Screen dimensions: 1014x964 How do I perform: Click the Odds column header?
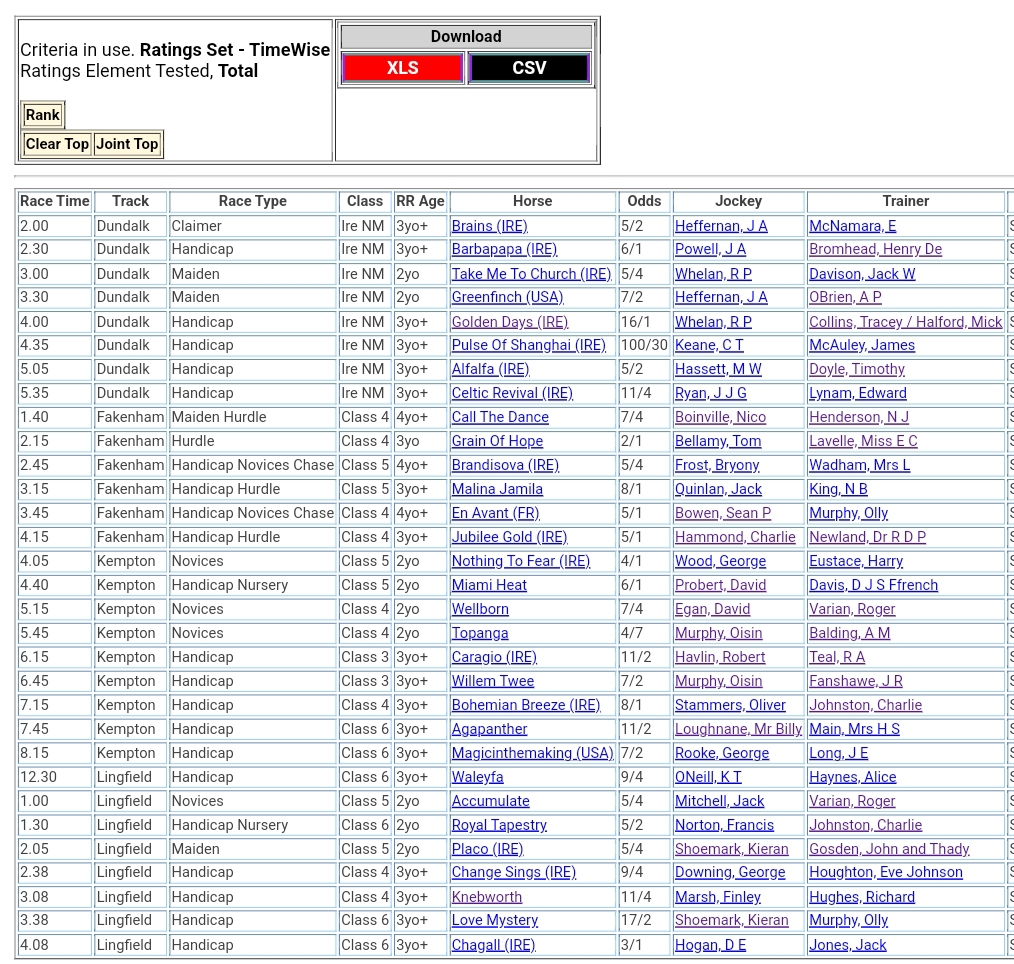[644, 201]
